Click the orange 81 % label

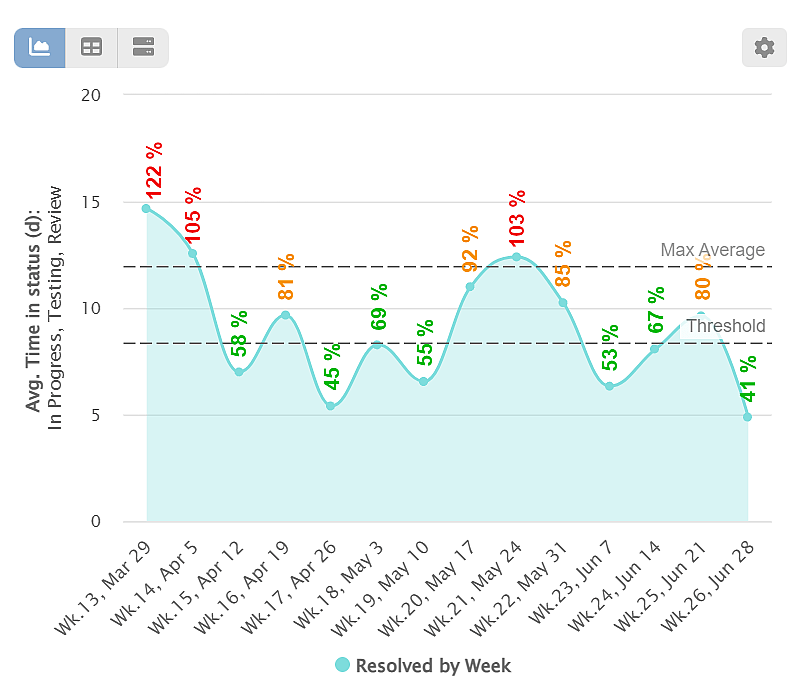[282, 277]
